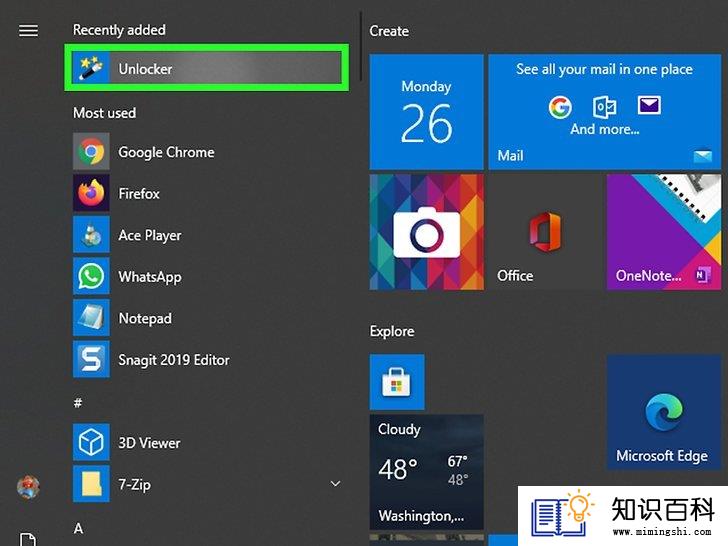The width and height of the screenshot is (728, 546).
Task: Click the Recently added heading
Action: (119, 30)
